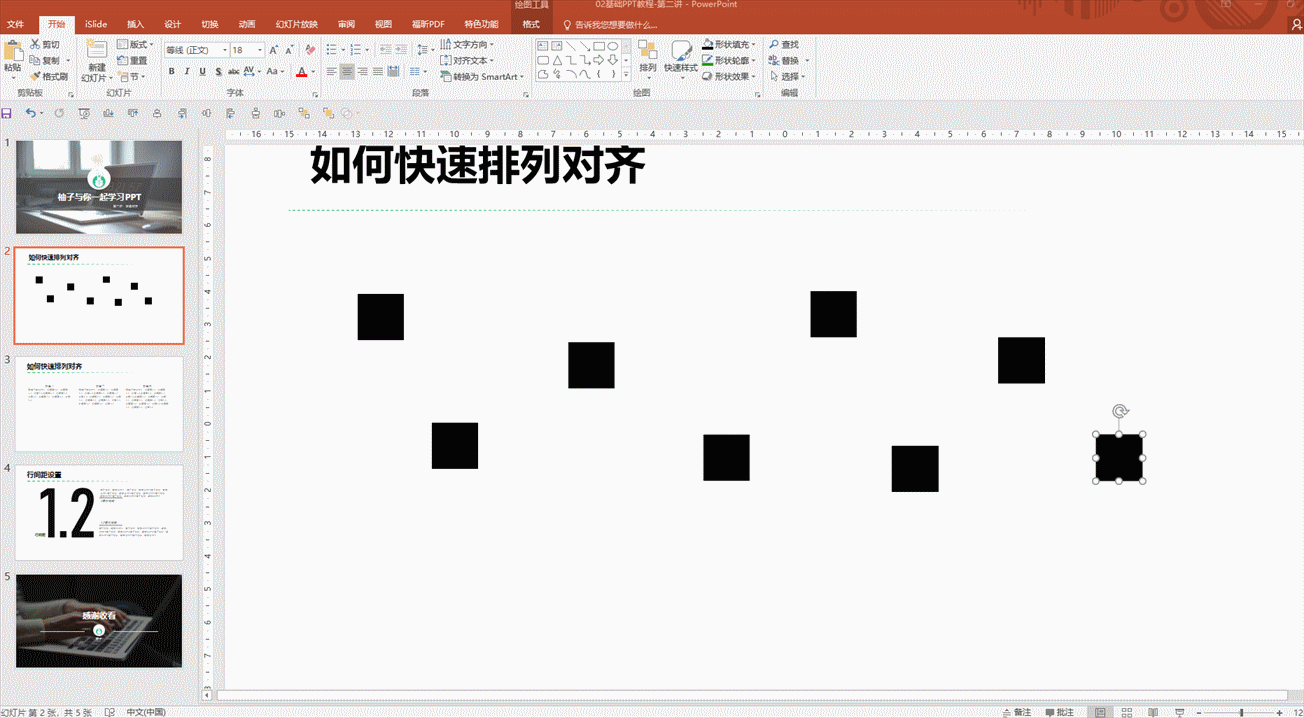The height and width of the screenshot is (718, 1304).
Task: Click the numbered list button
Action: click(x=358, y=49)
